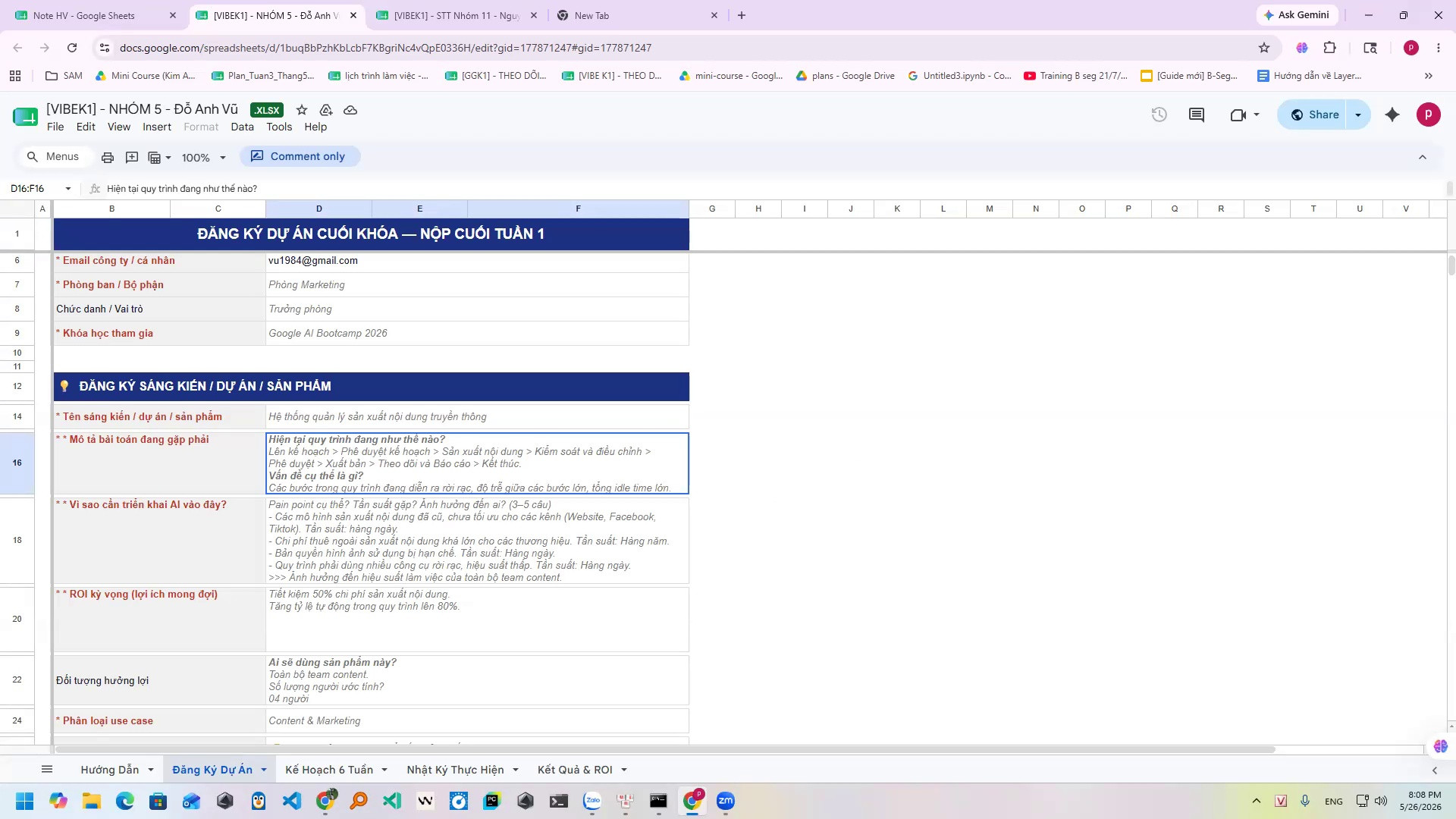Click the Share button
Viewport: 1456px width, 819px height.
click(1314, 115)
